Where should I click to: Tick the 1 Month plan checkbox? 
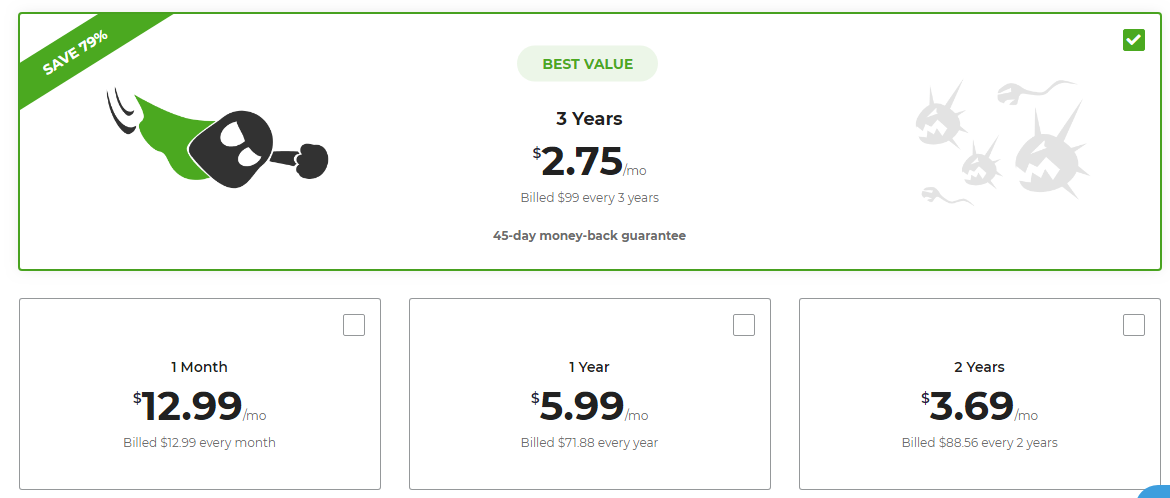click(x=354, y=325)
